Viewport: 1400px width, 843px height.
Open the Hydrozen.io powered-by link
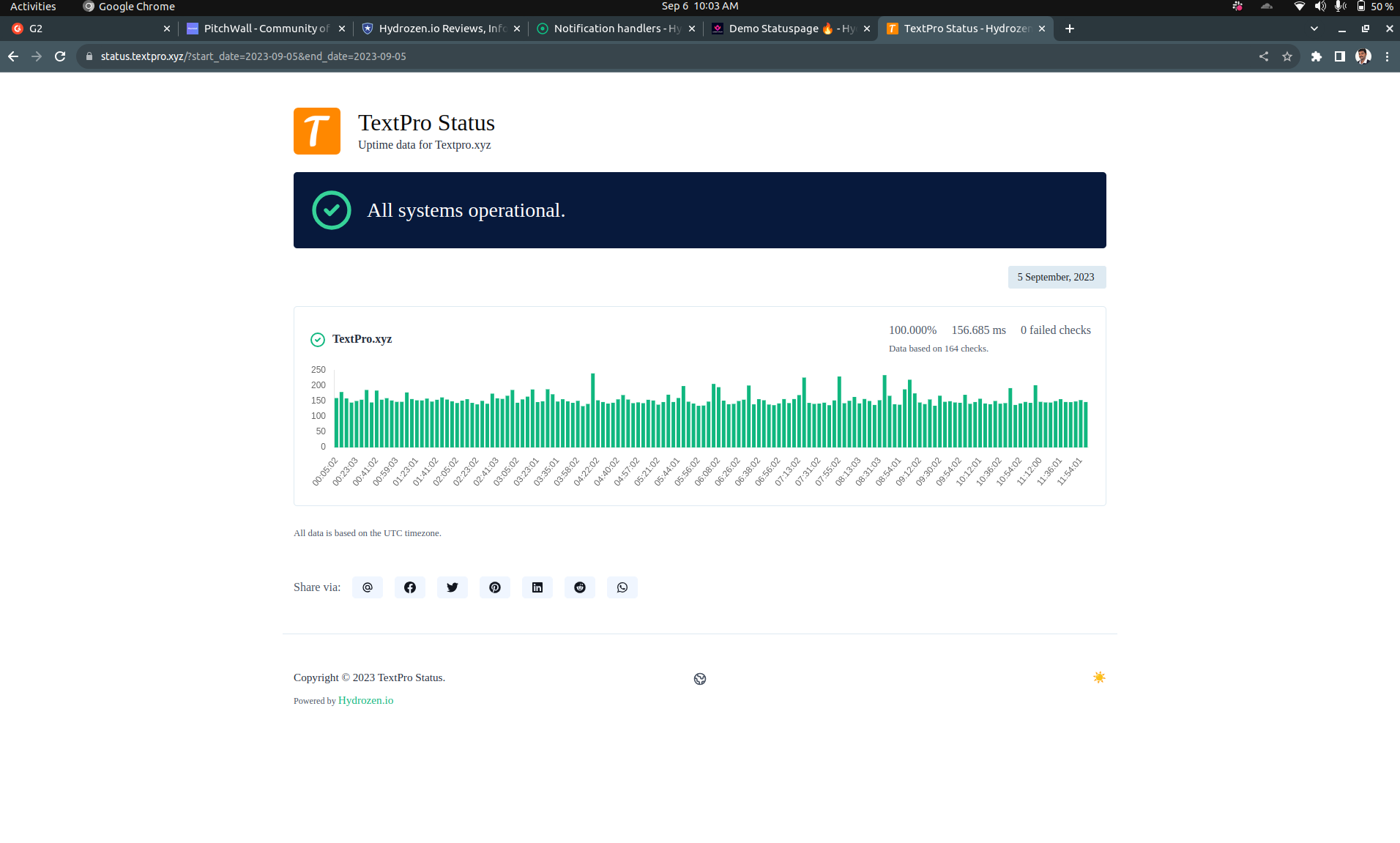(365, 700)
